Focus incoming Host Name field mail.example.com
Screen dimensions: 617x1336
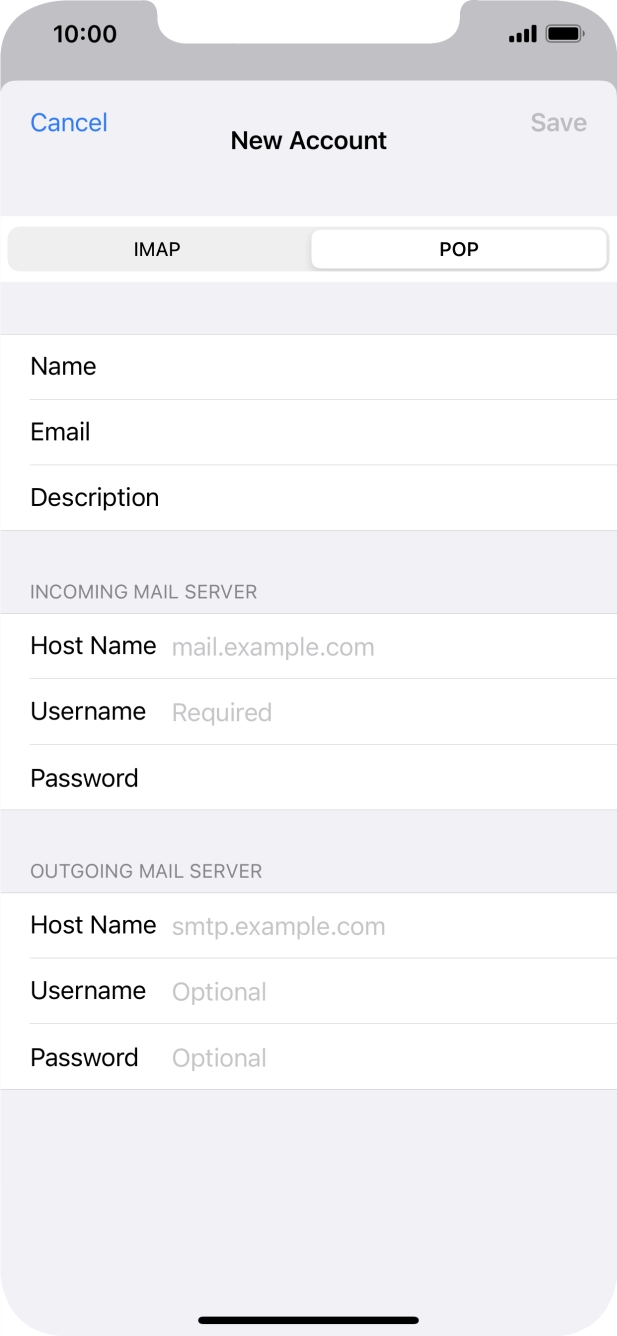coord(308,646)
